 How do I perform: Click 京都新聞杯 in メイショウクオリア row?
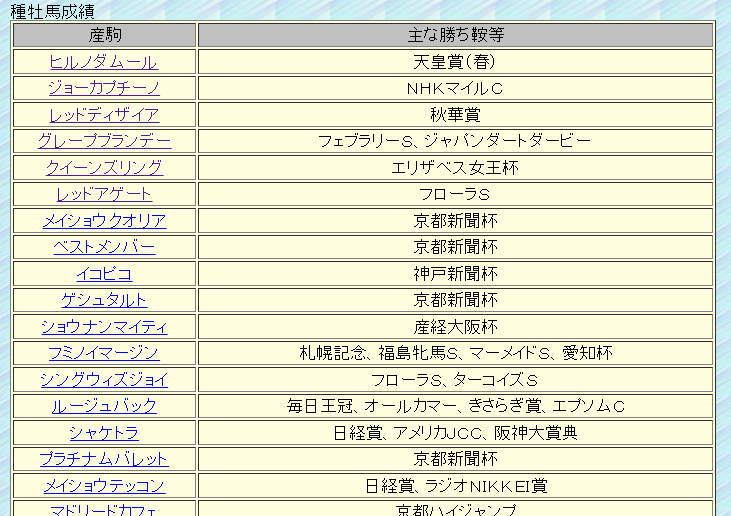pyautogui.click(x=455, y=221)
